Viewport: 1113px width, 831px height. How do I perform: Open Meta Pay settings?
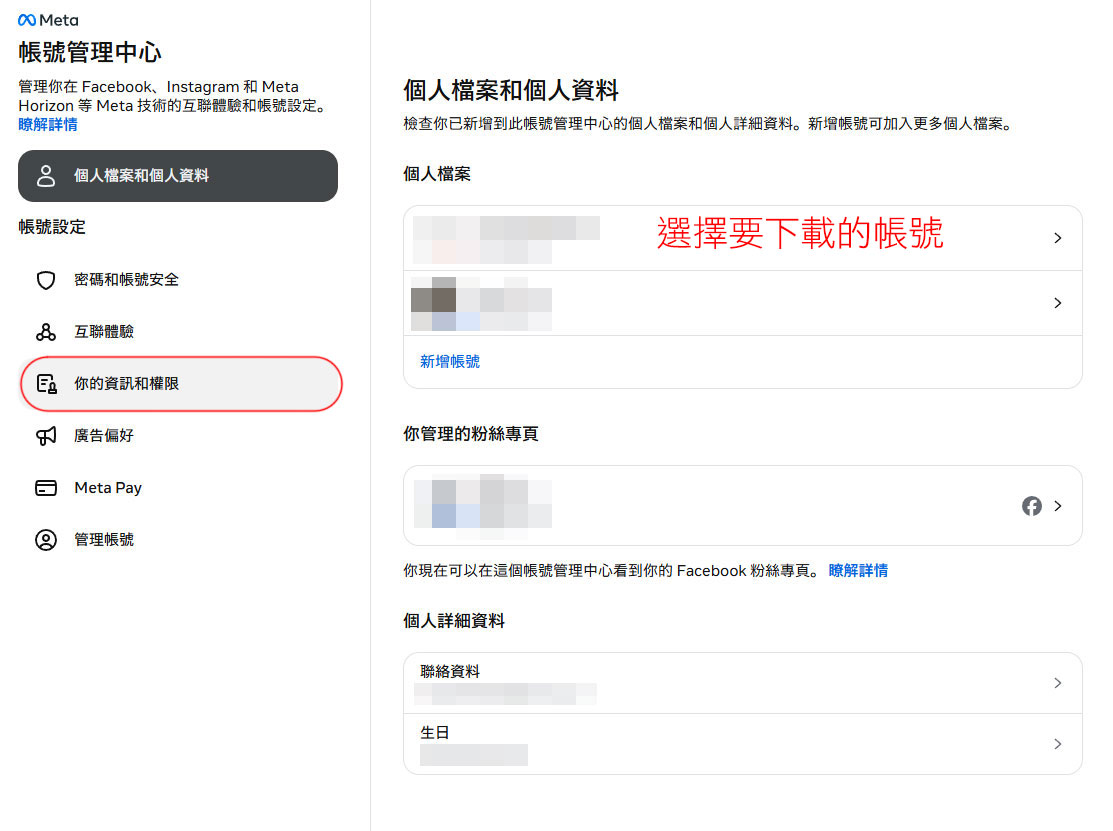[x=177, y=488]
